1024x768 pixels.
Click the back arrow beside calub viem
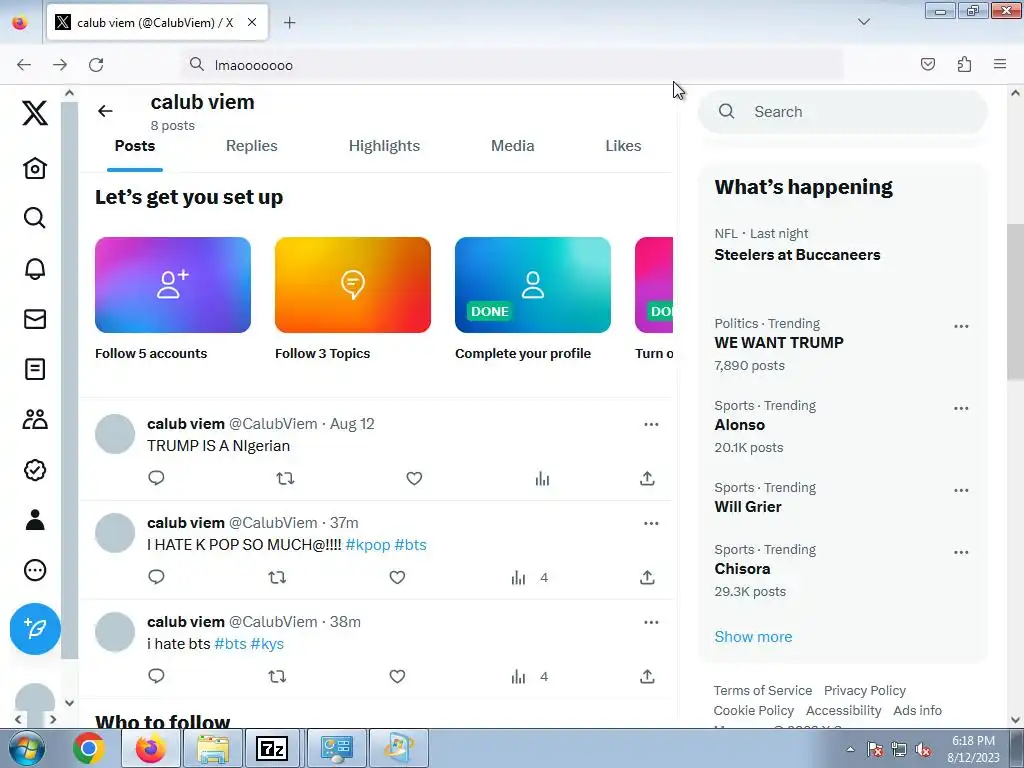click(x=105, y=111)
